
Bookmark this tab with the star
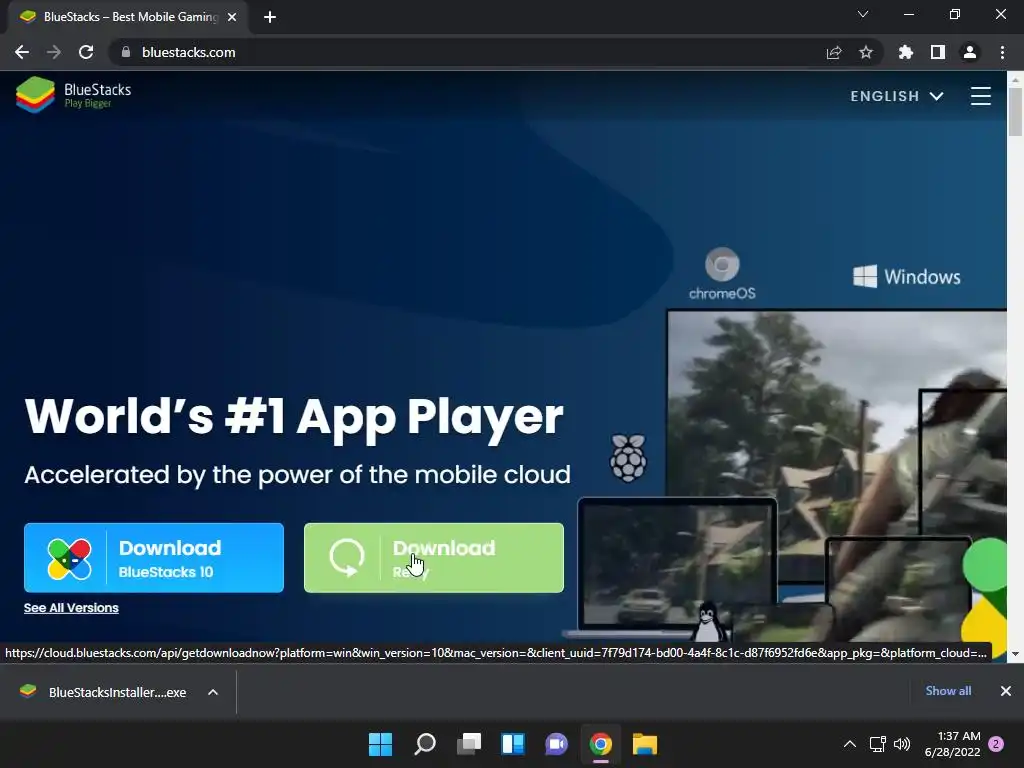click(x=866, y=52)
